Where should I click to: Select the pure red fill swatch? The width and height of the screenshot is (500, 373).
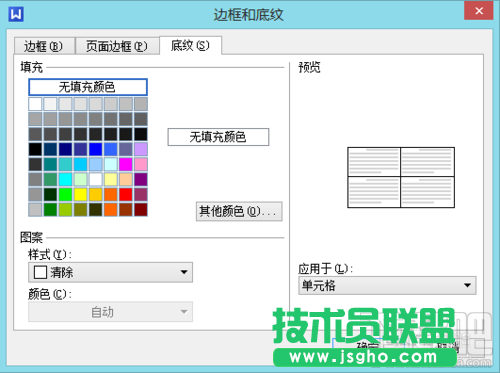126,195
